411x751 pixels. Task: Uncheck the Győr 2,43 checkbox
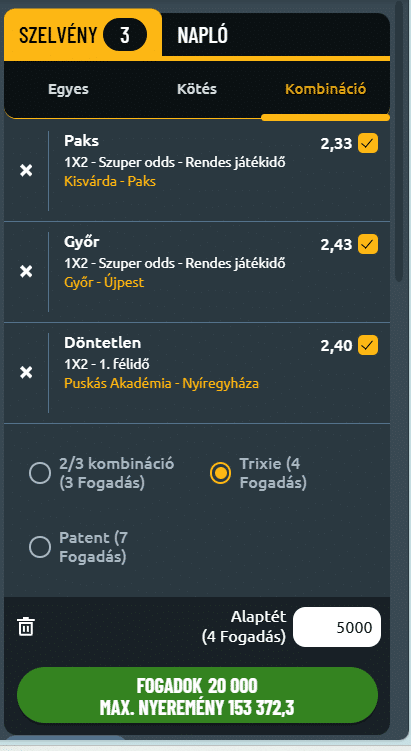(x=368, y=244)
